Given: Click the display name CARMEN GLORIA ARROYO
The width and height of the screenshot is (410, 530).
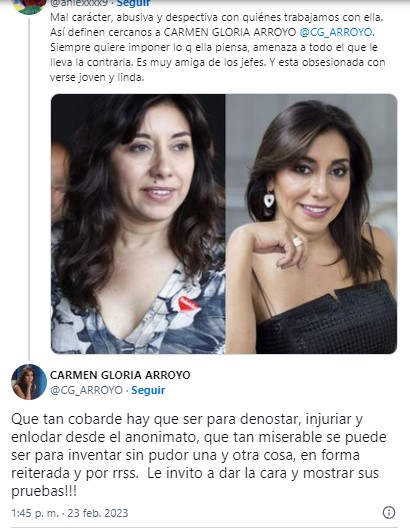Looking at the screenshot, I should coord(120,375).
